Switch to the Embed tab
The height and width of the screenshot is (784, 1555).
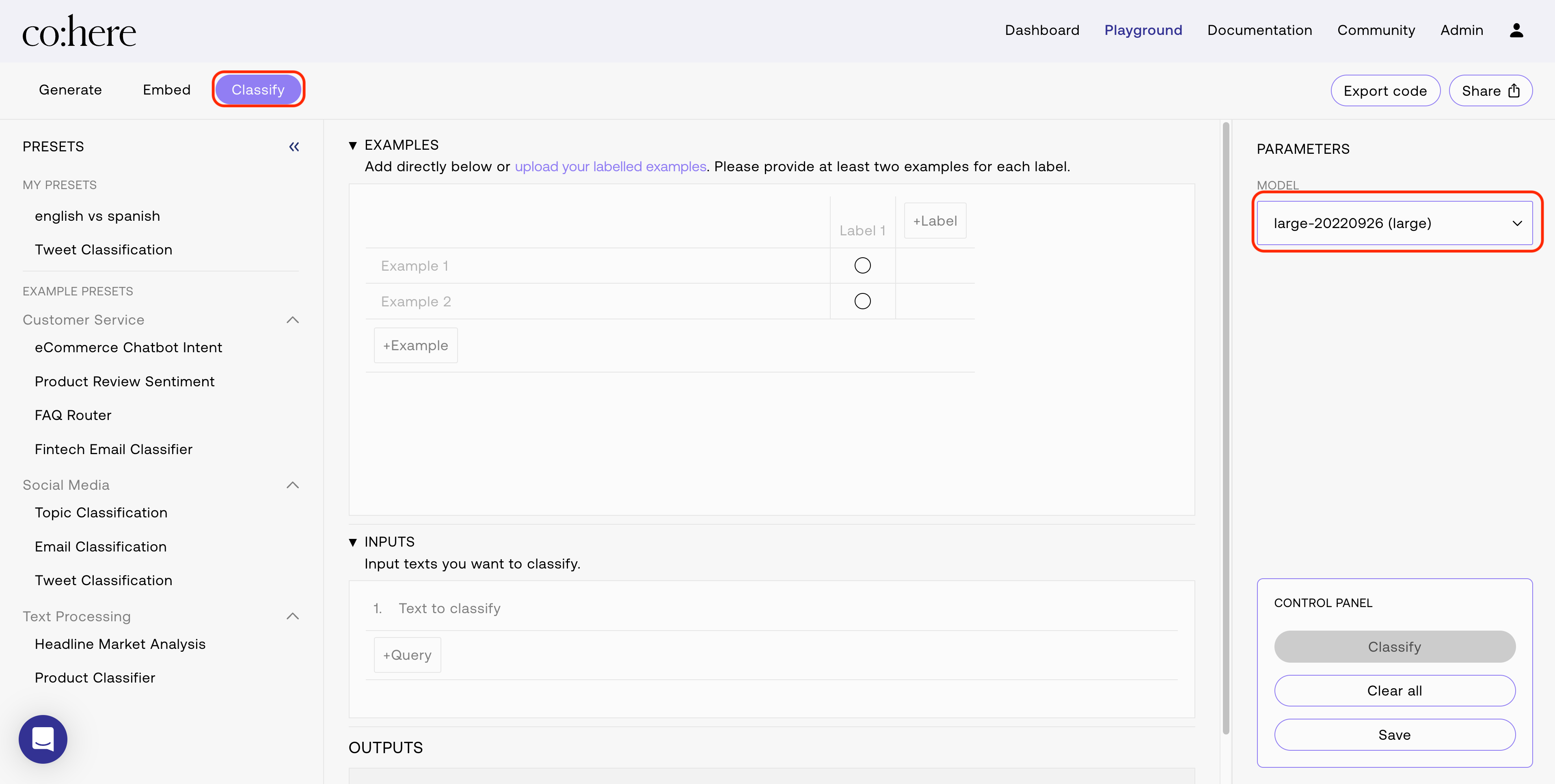pyautogui.click(x=166, y=90)
